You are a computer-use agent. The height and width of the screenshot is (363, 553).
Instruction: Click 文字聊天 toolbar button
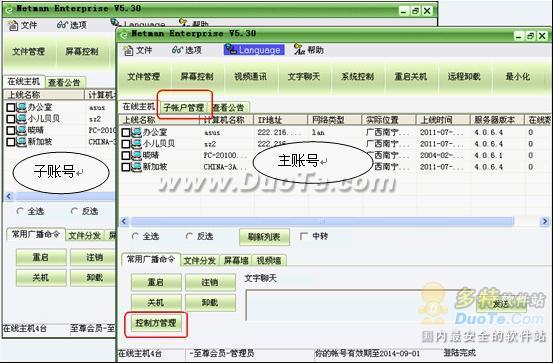[304, 77]
